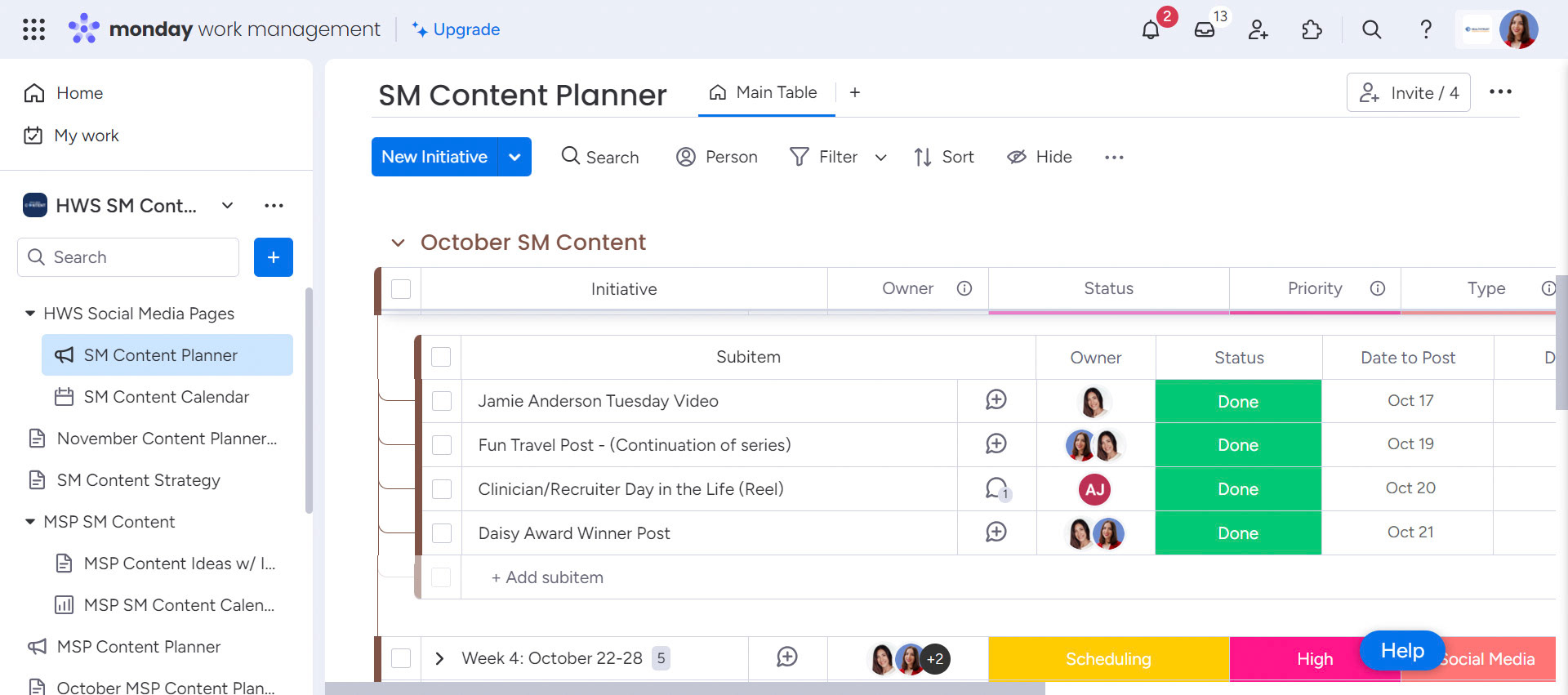The image size is (1568, 695).
Task: Click the blue add-item plus button
Action: coord(274,257)
